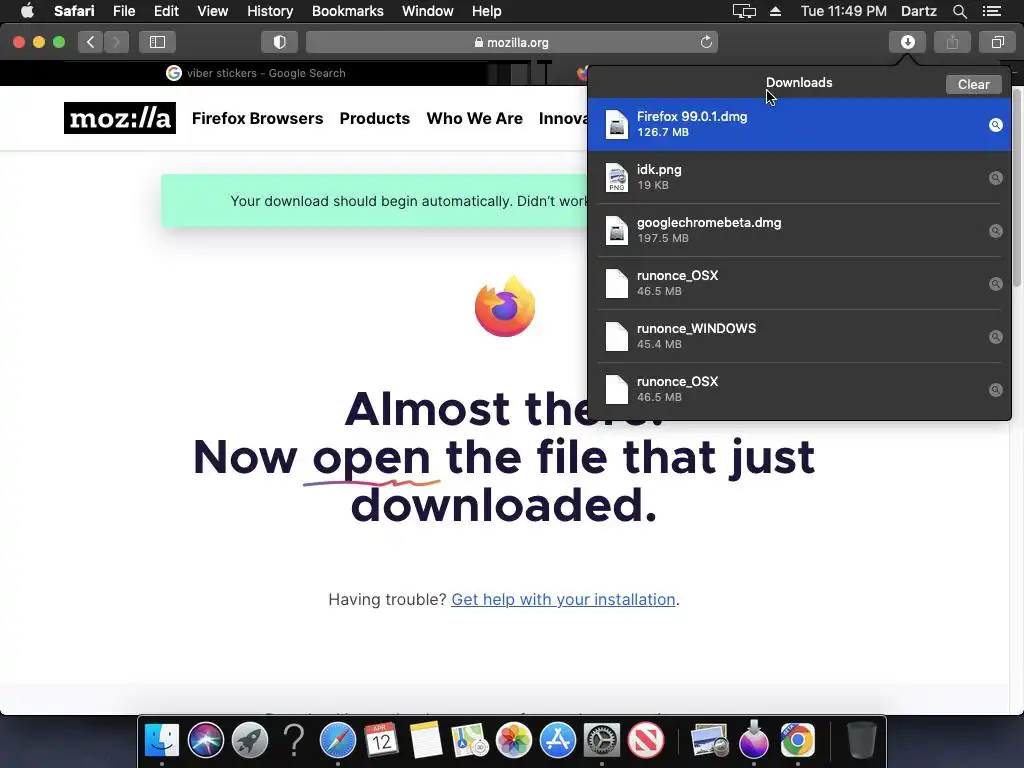
Task: Open Photos from the Dock
Action: 514,741
